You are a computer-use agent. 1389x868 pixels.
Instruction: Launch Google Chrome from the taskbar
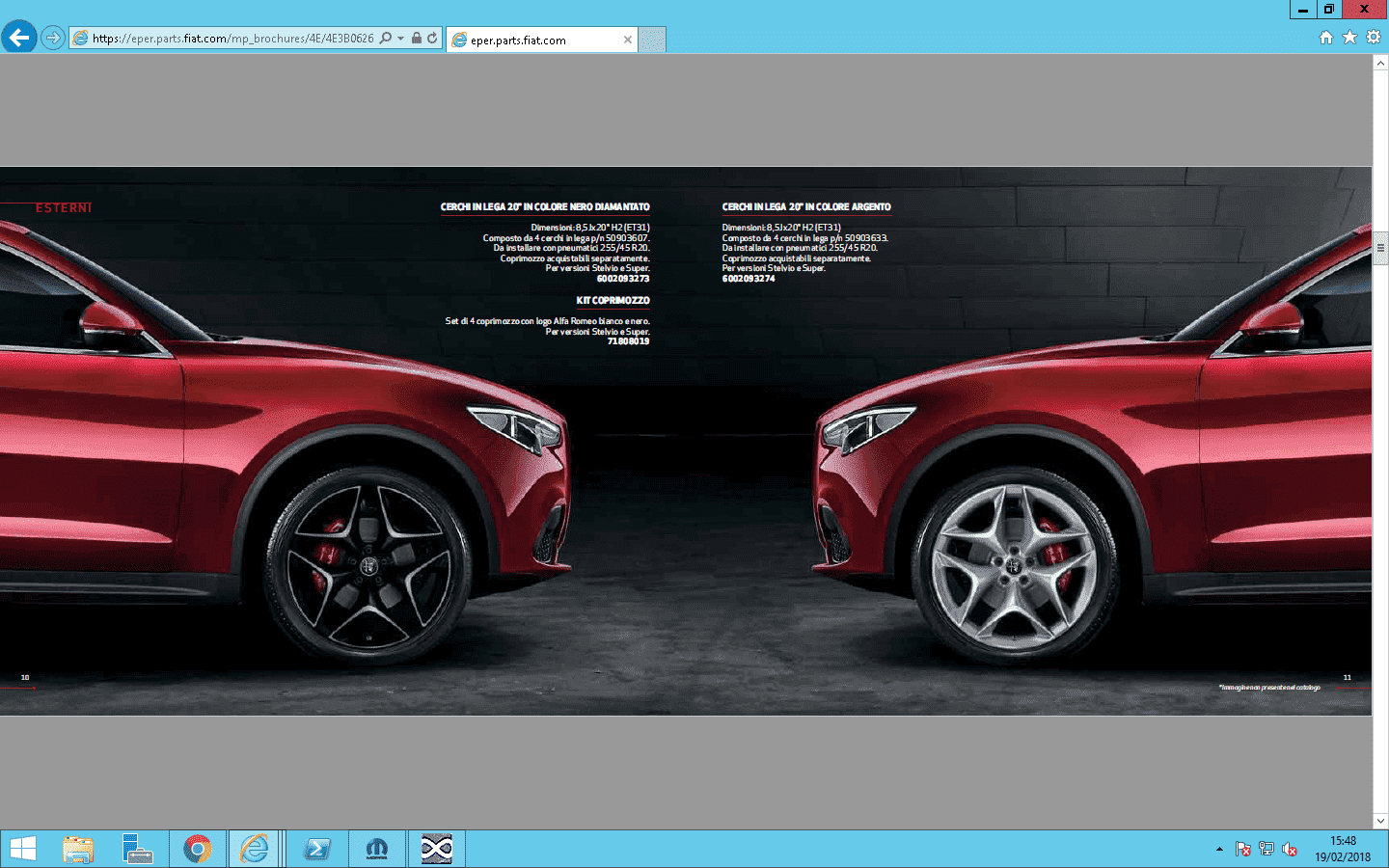(x=198, y=849)
